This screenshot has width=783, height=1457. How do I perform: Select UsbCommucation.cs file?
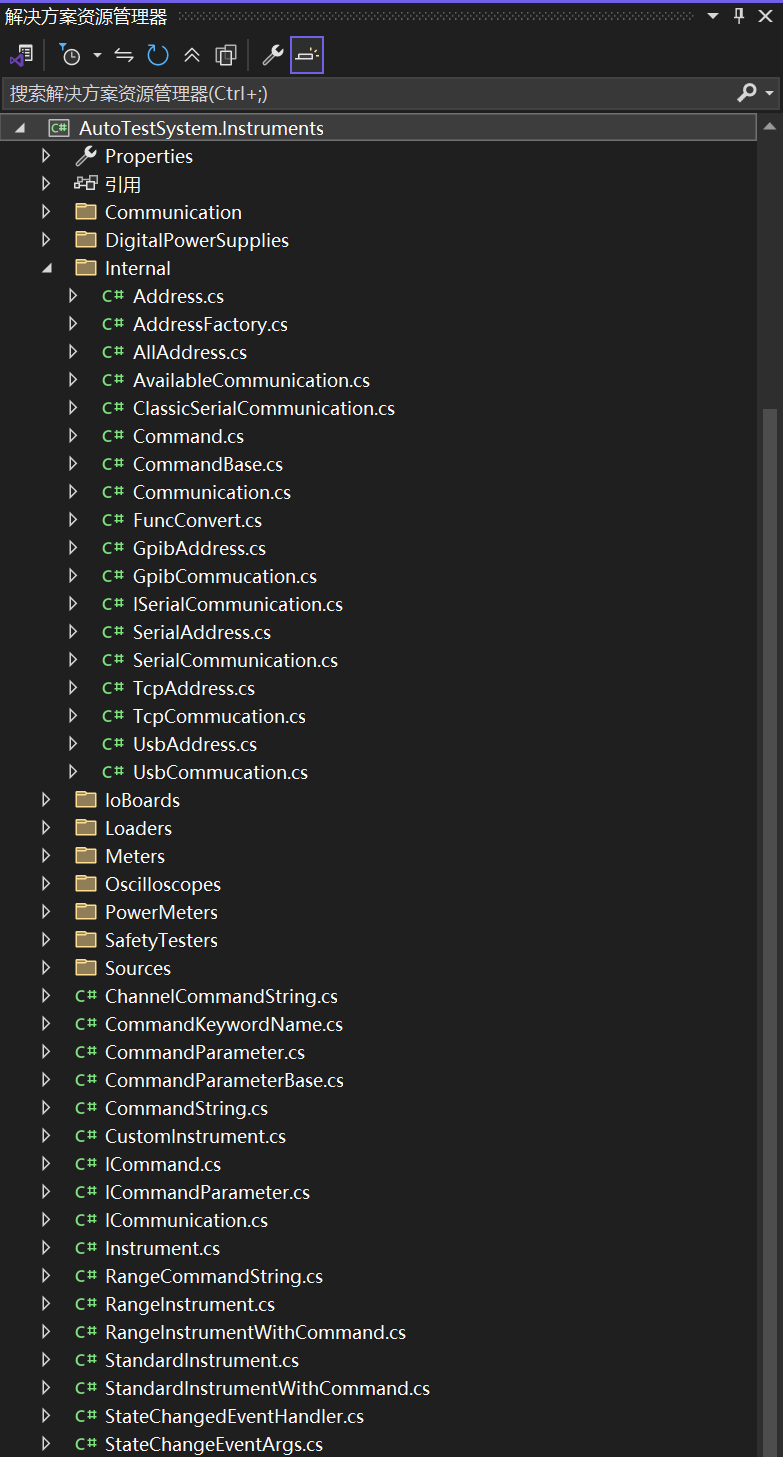pyautogui.click(x=220, y=772)
